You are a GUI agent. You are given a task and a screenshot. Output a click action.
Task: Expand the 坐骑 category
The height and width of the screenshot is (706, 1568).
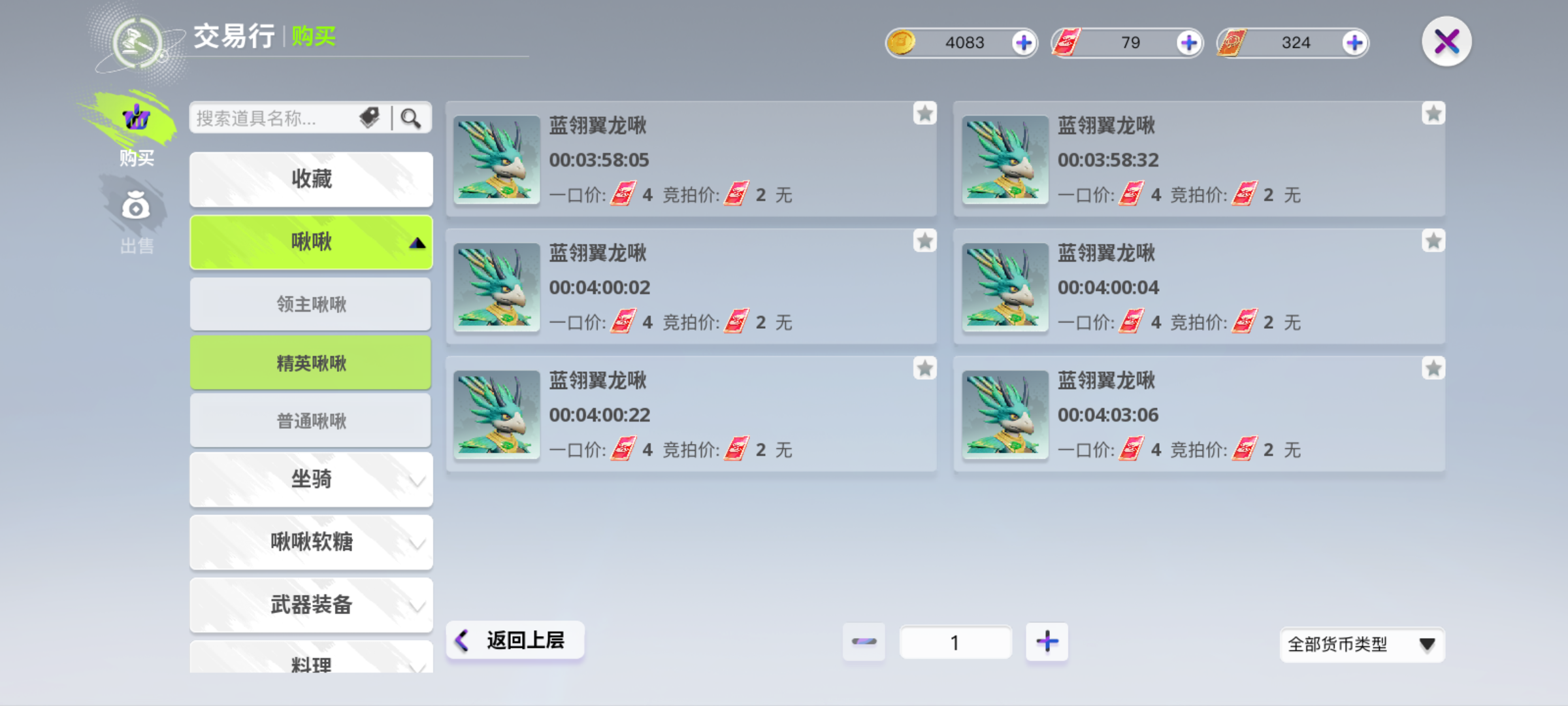coord(311,479)
